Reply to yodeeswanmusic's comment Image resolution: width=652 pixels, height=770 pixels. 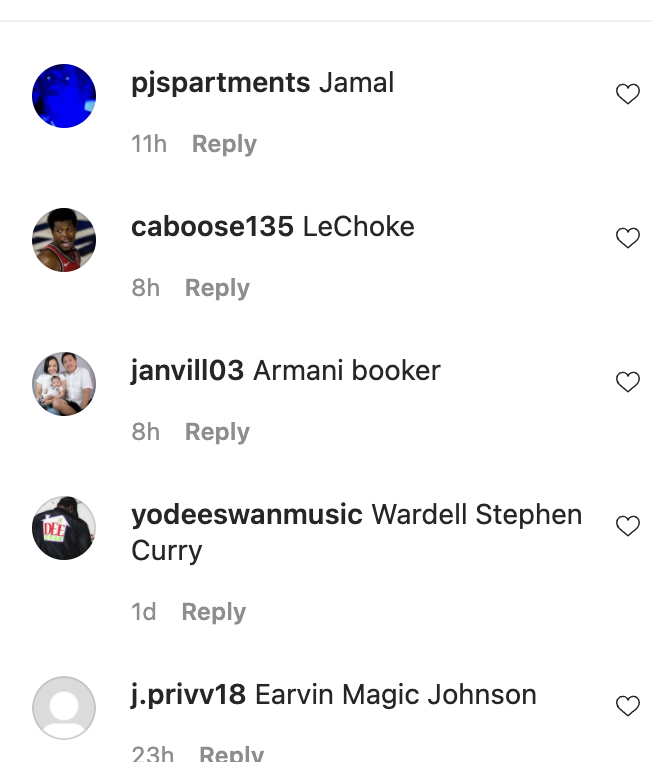coord(214,612)
